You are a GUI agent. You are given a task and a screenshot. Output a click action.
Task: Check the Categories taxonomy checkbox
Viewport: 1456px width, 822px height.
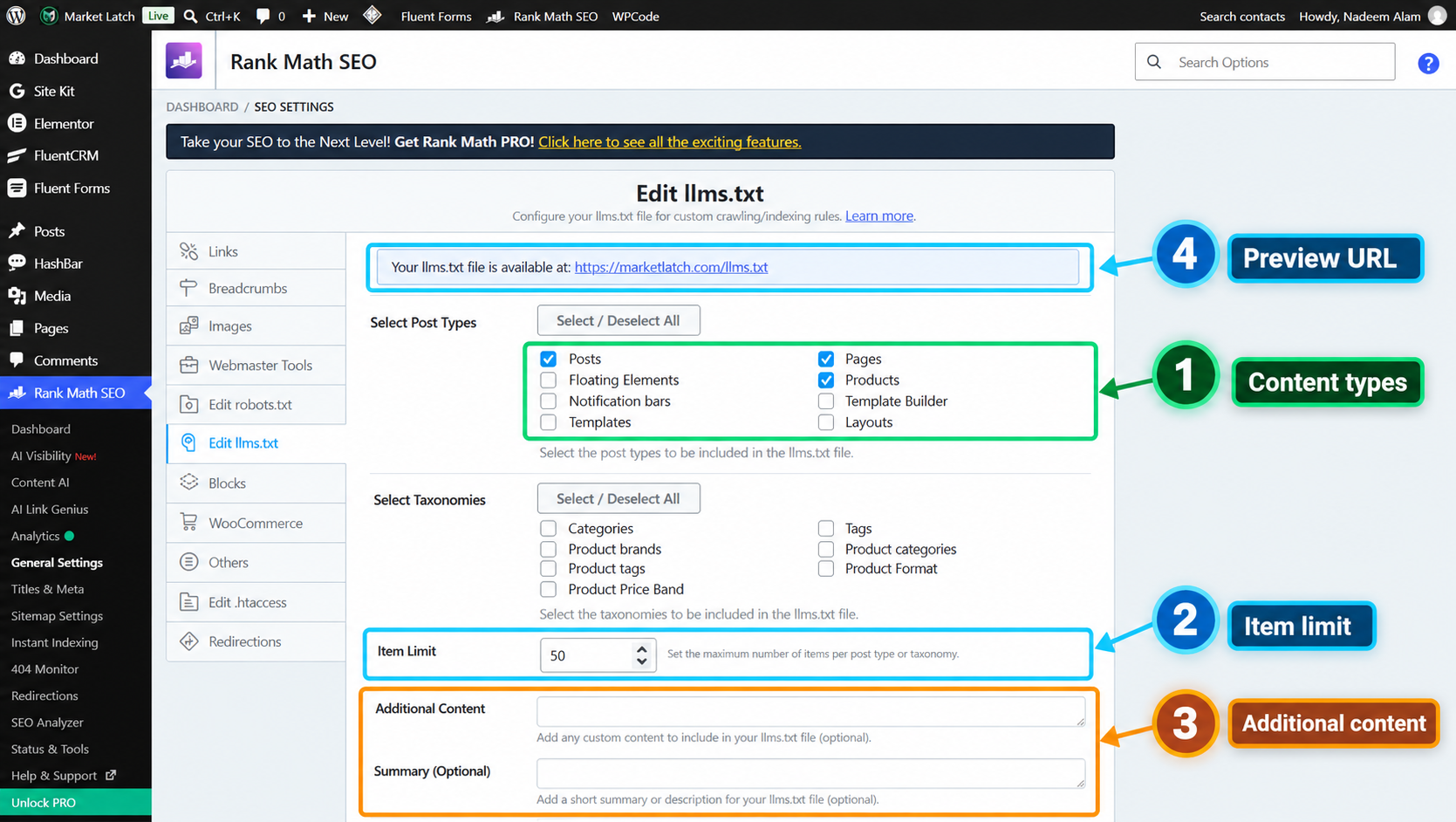point(548,528)
